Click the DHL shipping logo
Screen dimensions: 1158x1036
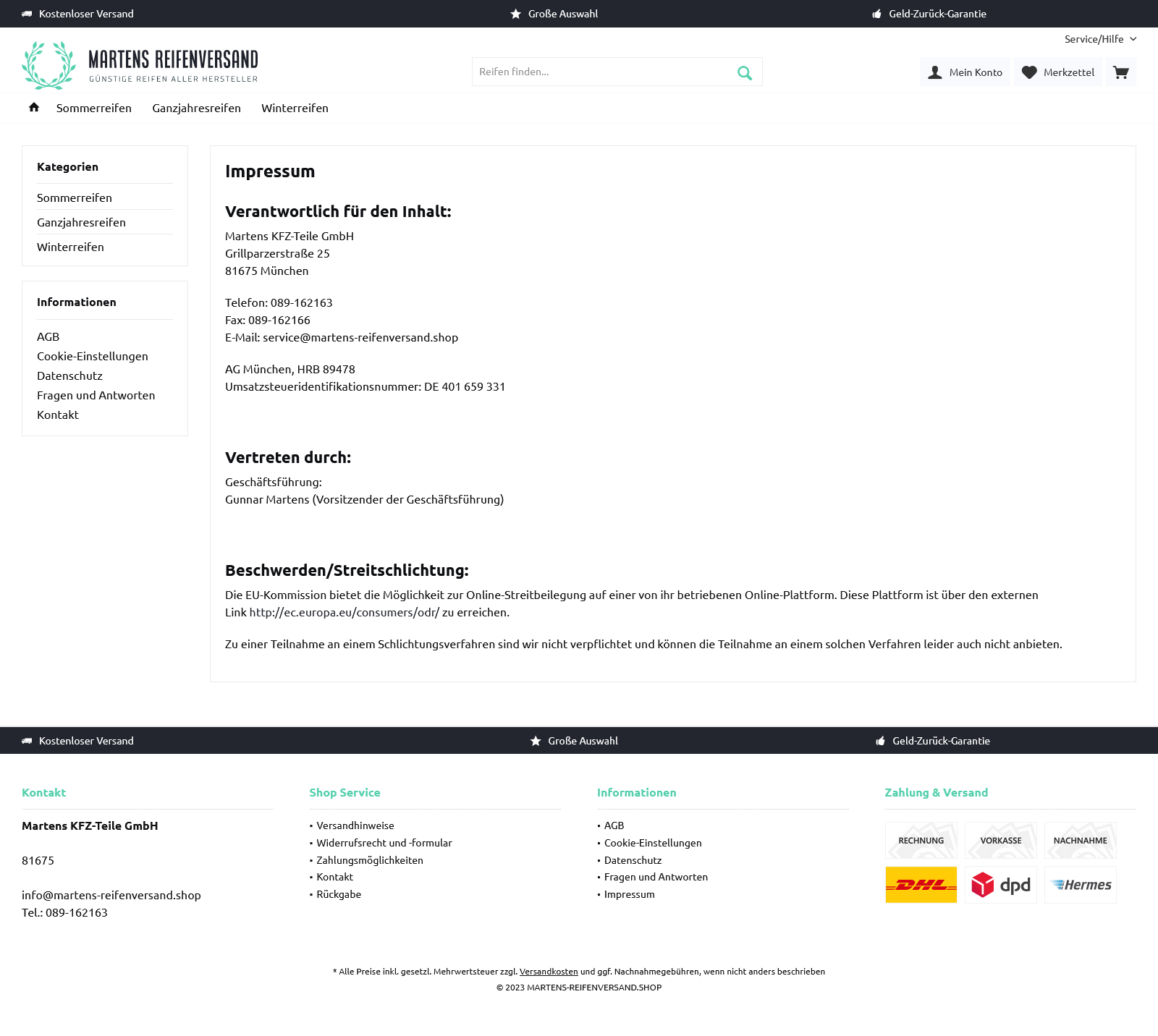pyautogui.click(x=921, y=885)
